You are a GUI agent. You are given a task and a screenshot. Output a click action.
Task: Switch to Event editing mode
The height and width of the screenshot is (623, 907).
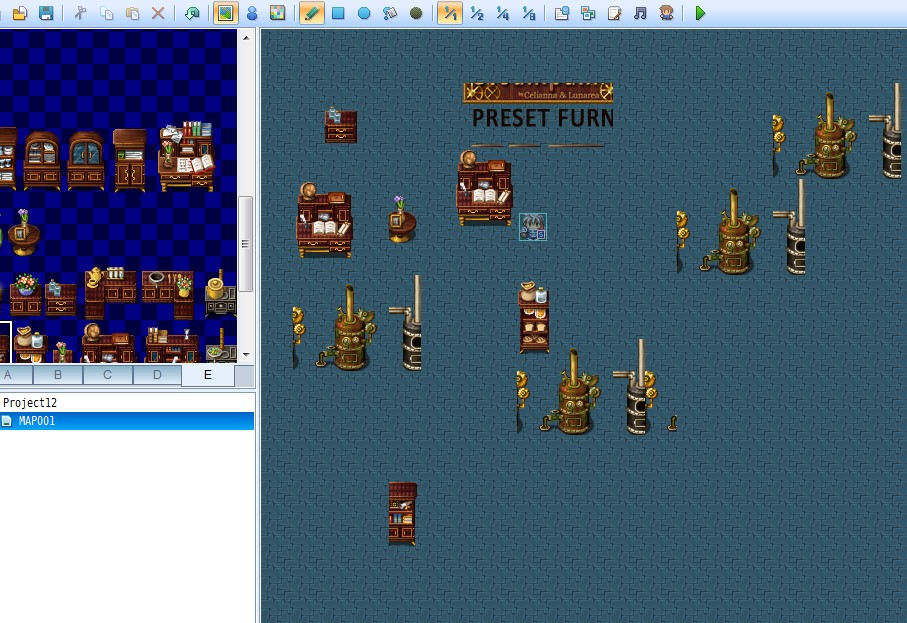252,13
